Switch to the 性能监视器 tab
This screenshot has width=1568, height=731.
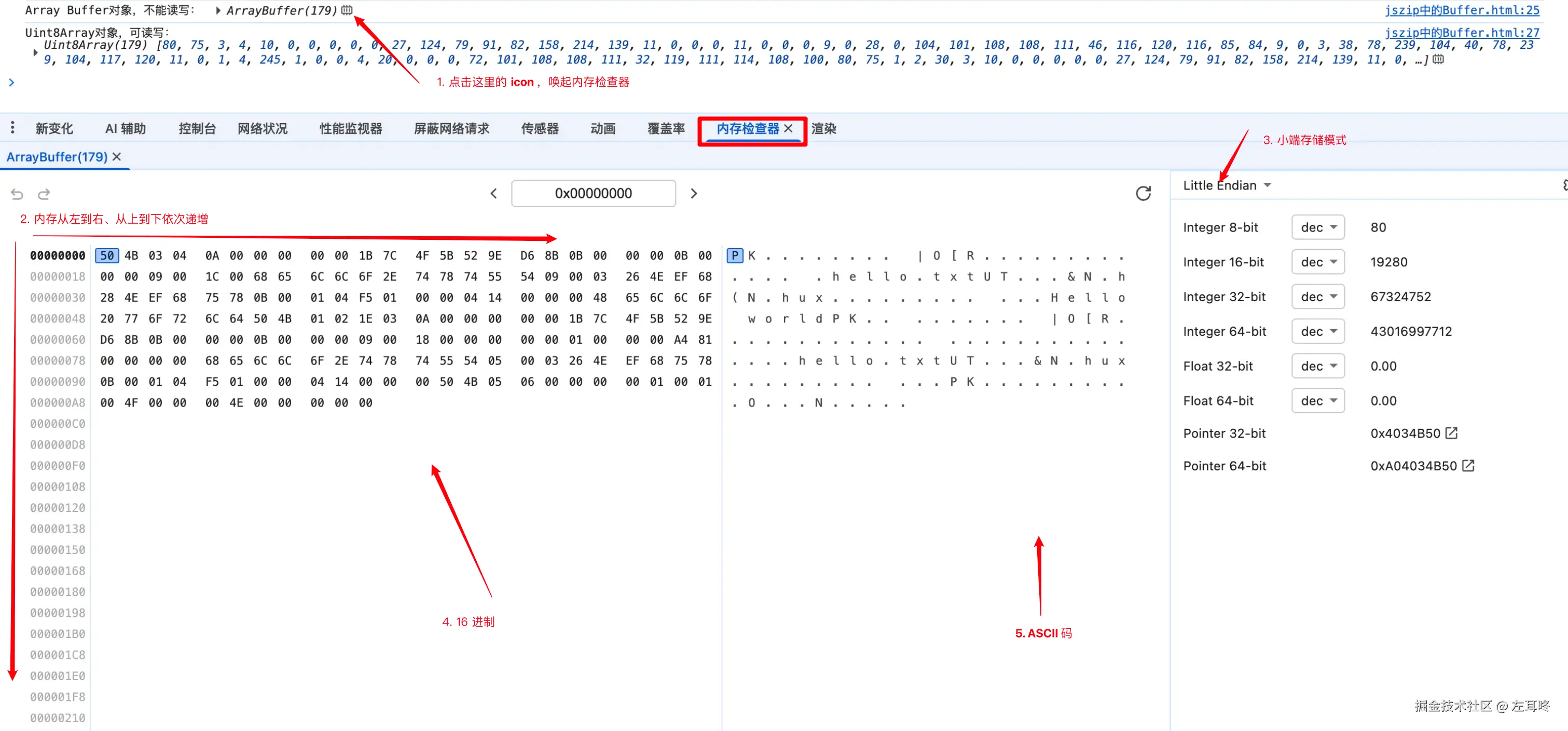click(x=351, y=129)
